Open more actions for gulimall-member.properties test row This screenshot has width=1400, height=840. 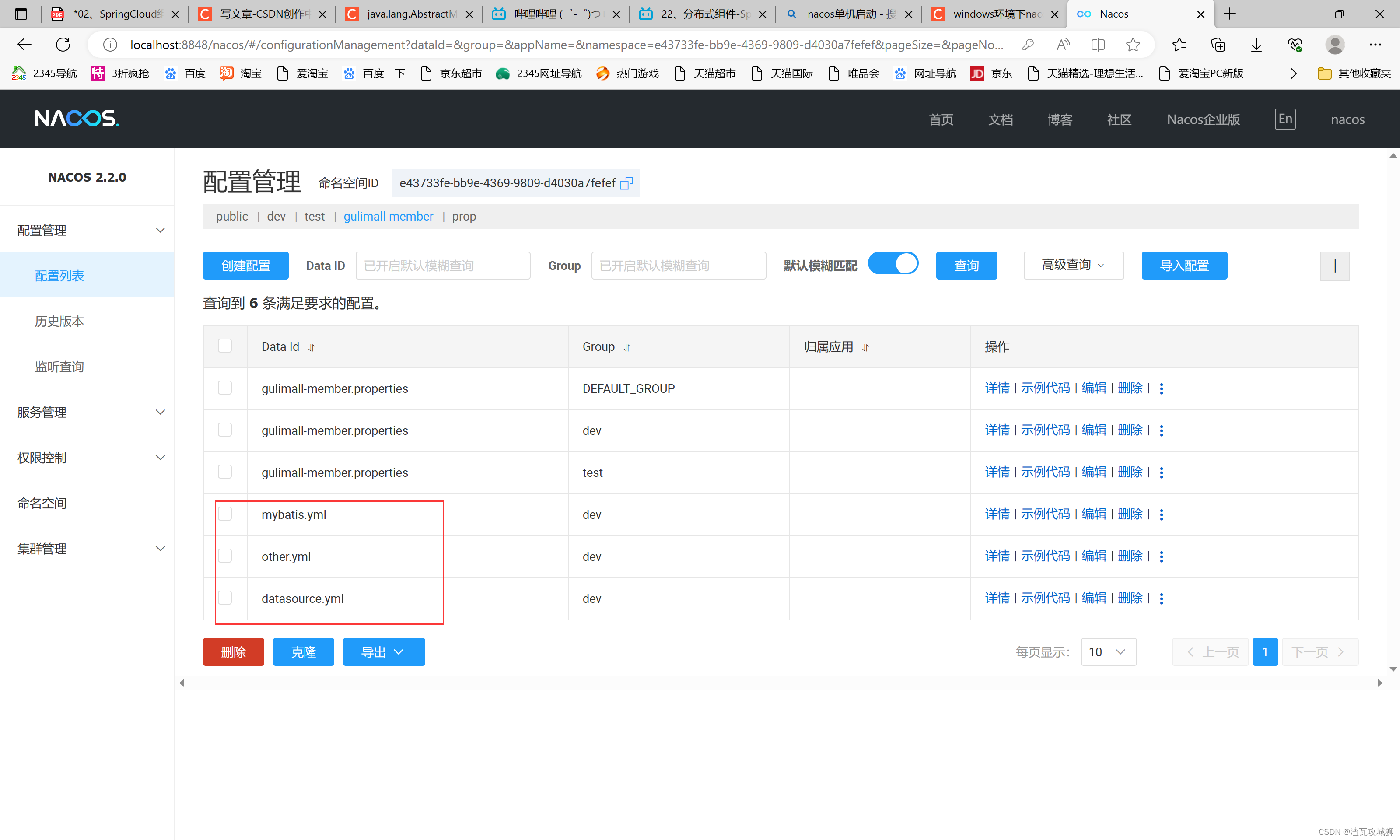coord(1161,472)
